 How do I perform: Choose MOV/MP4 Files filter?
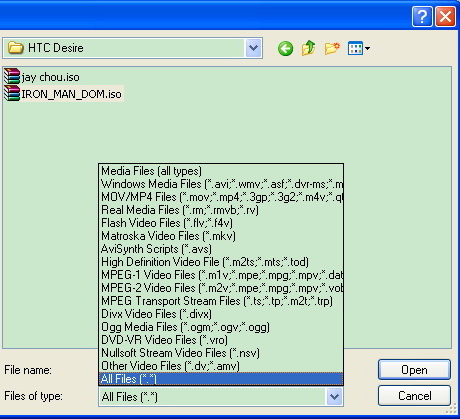(x=221, y=197)
